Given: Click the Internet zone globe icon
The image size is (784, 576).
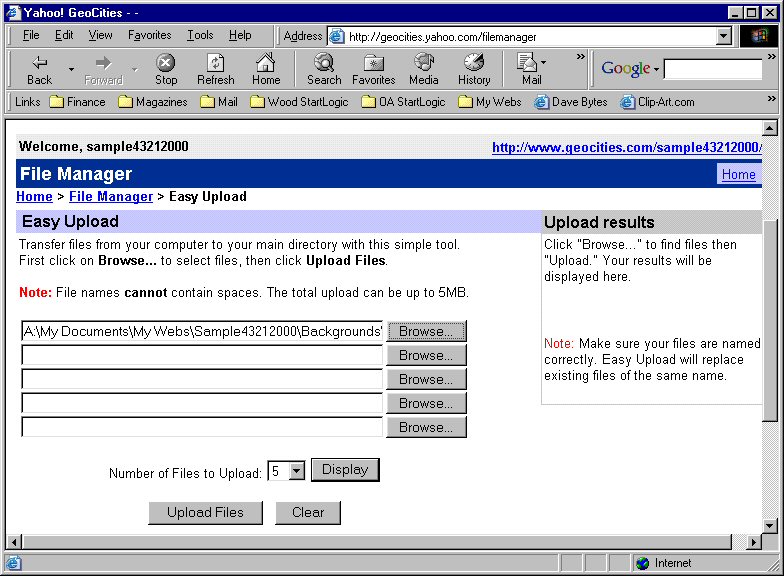Looking at the screenshot, I should [642, 563].
